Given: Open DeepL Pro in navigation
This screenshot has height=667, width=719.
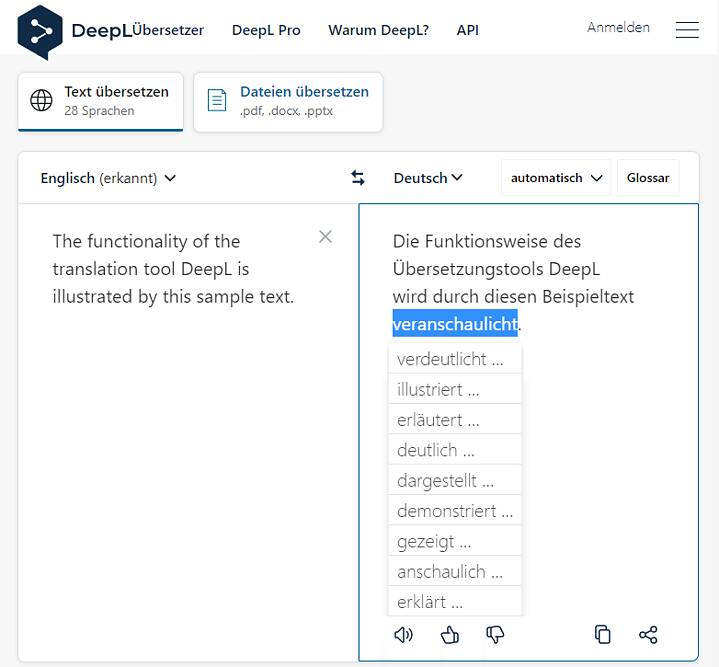Looking at the screenshot, I should (x=266, y=30).
